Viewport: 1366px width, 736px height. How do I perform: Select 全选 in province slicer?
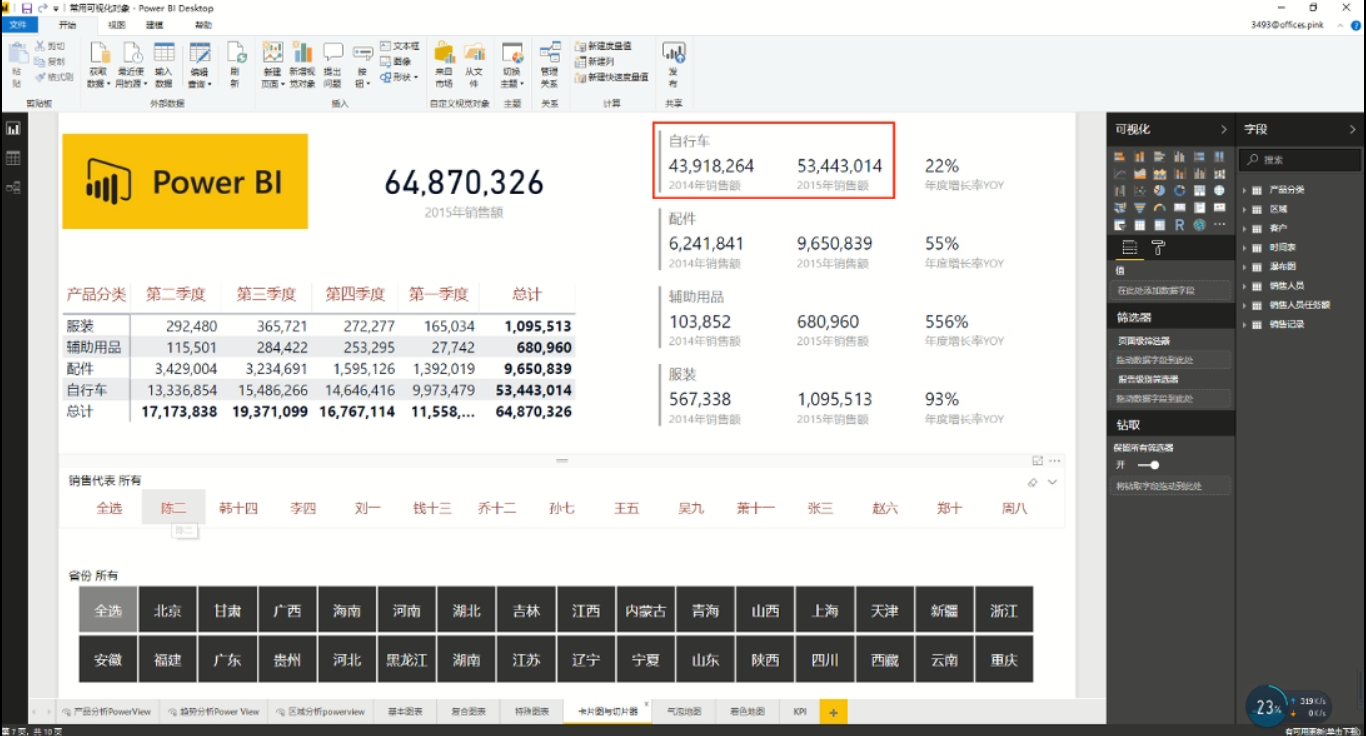pos(108,610)
